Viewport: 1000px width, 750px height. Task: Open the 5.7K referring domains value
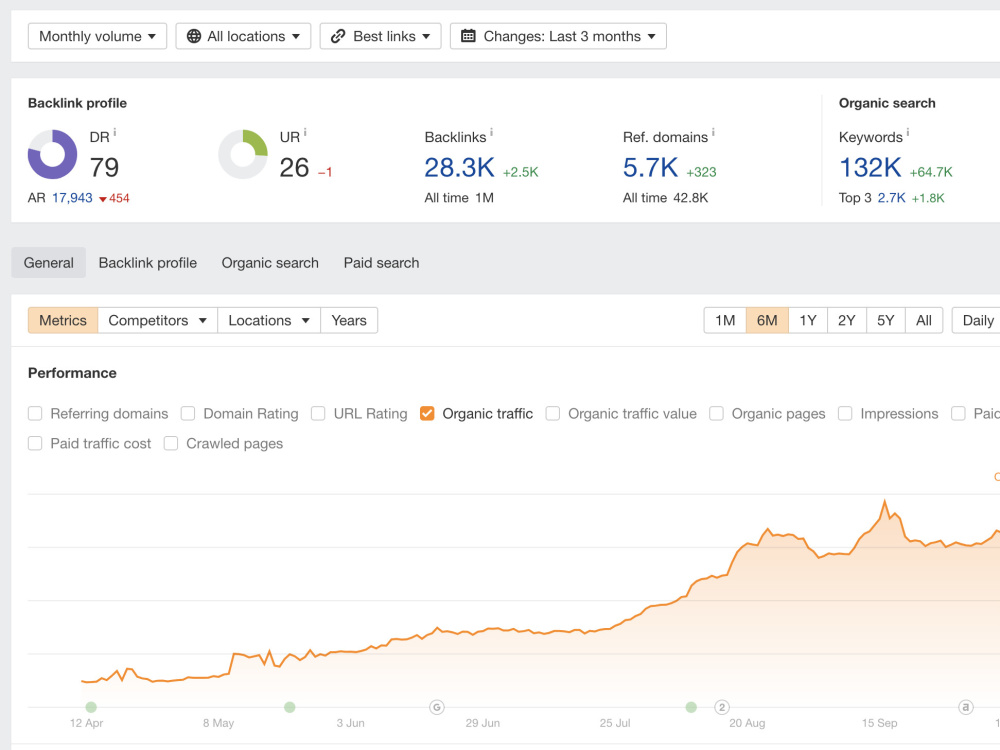pyautogui.click(x=650, y=168)
